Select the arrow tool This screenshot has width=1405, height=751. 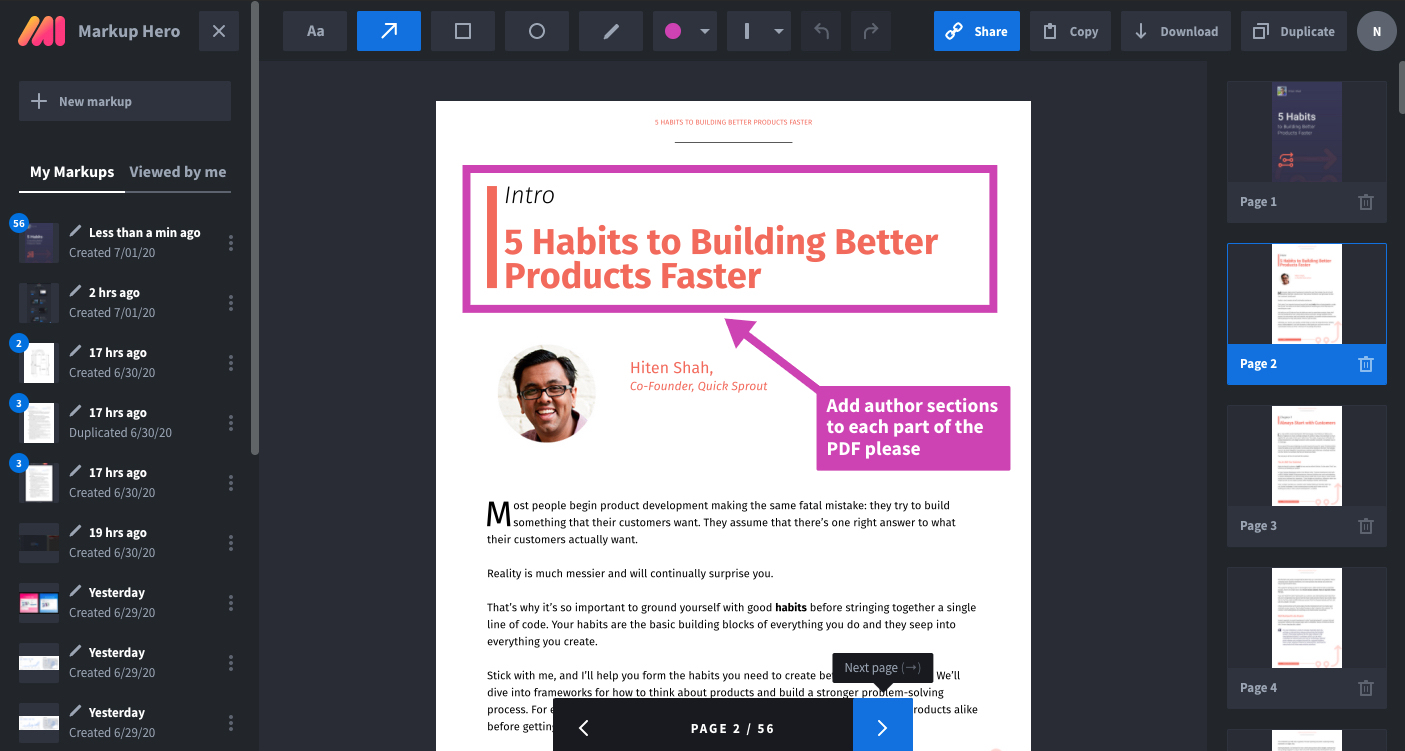(389, 31)
